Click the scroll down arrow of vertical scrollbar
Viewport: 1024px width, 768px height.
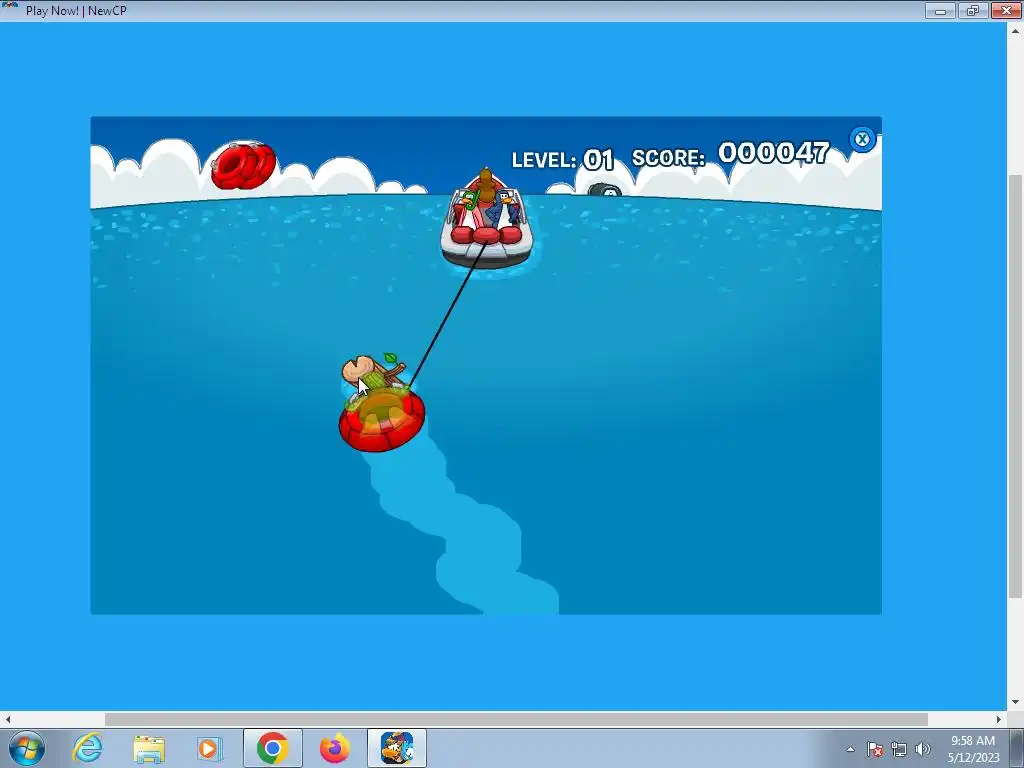tap(1015, 703)
